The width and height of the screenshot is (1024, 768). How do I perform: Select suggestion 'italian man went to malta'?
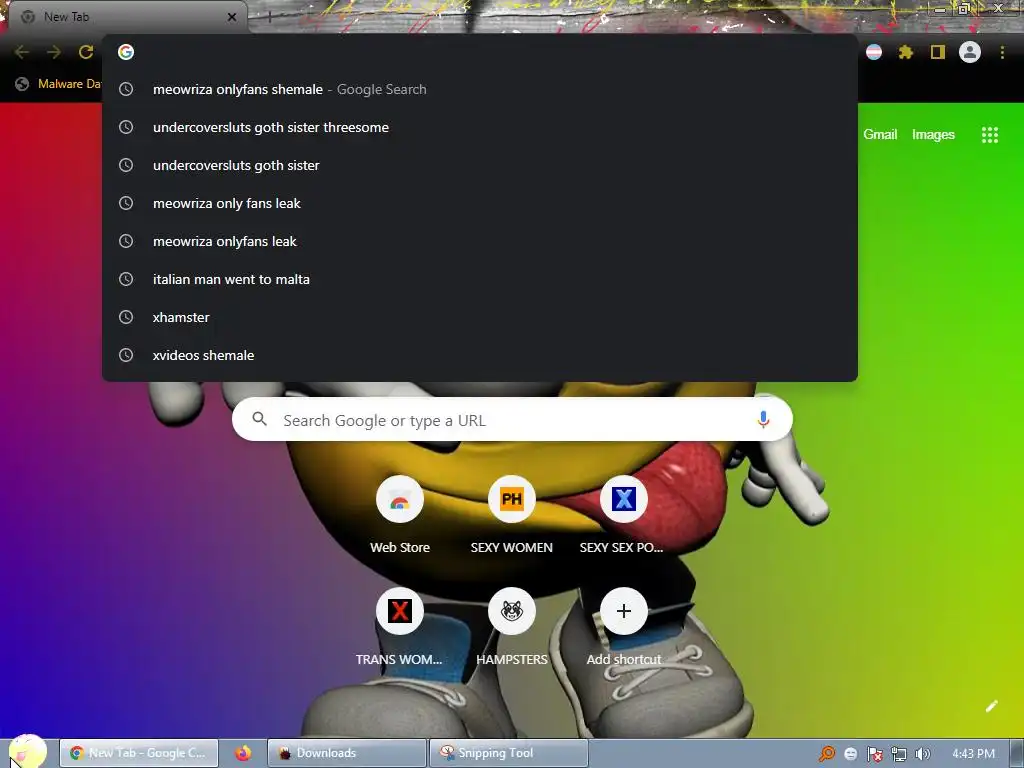click(x=479, y=280)
